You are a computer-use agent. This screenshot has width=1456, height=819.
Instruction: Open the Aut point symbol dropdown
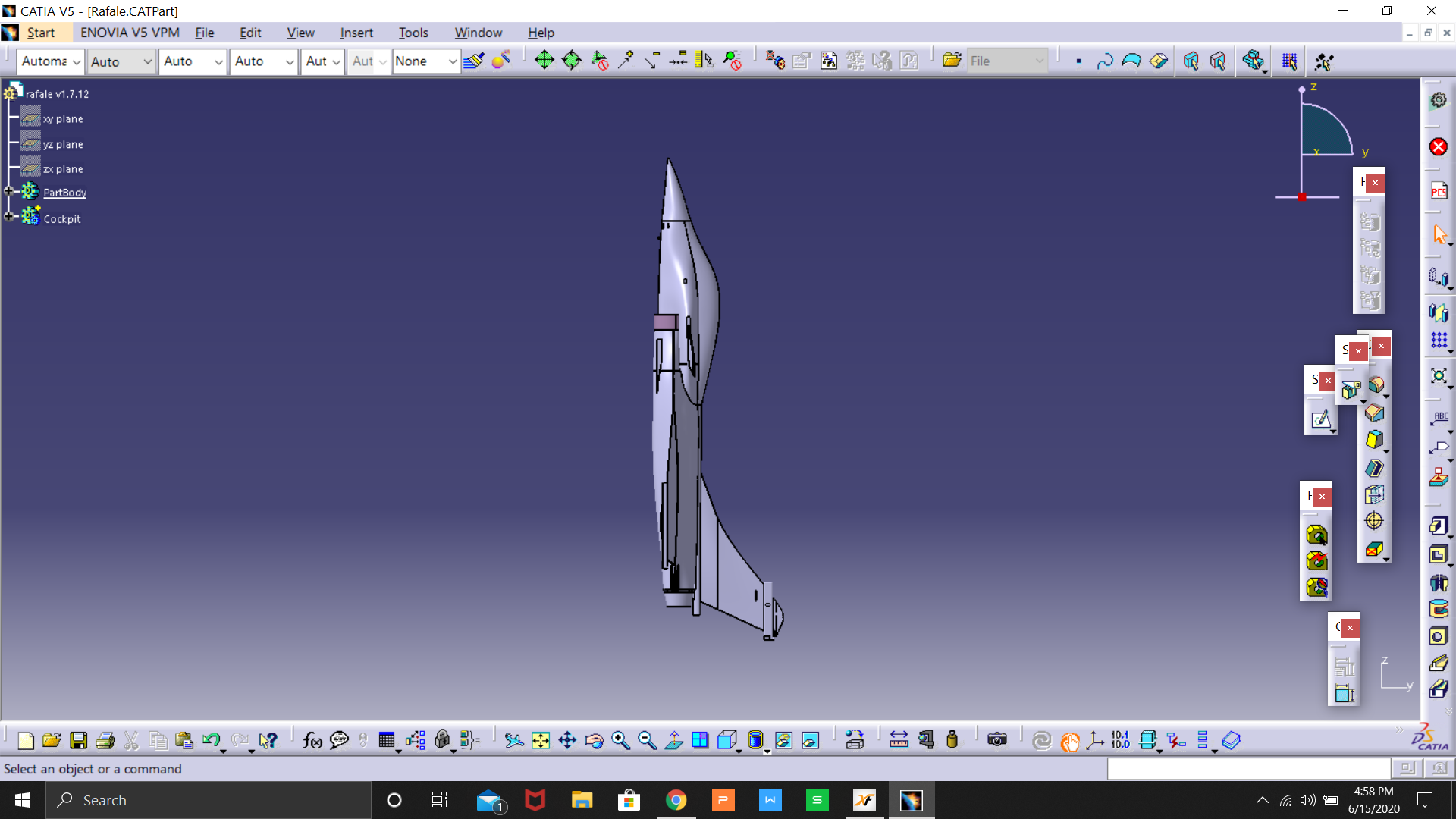tap(323, 61)
